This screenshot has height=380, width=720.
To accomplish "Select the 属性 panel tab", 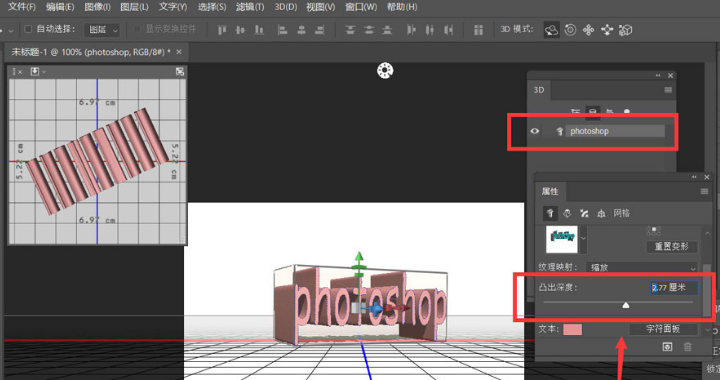I will pos(550,191).
